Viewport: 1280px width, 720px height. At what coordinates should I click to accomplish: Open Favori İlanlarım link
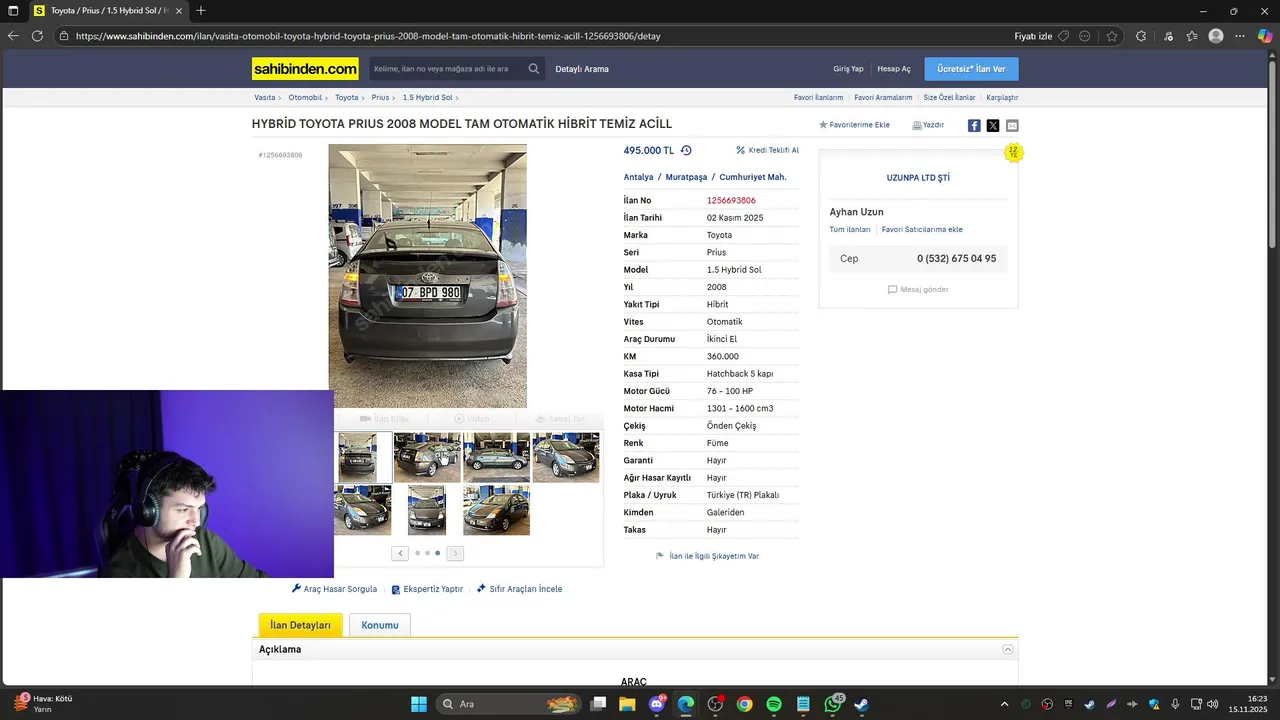click(818, 98)
